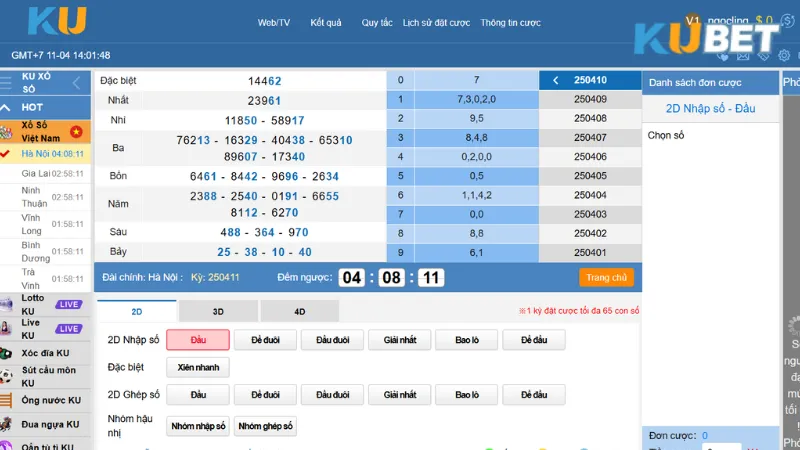Viewport: 800px width, 450px height.
Task: Open draw period 250407
Action: click(x=590, y=138)
